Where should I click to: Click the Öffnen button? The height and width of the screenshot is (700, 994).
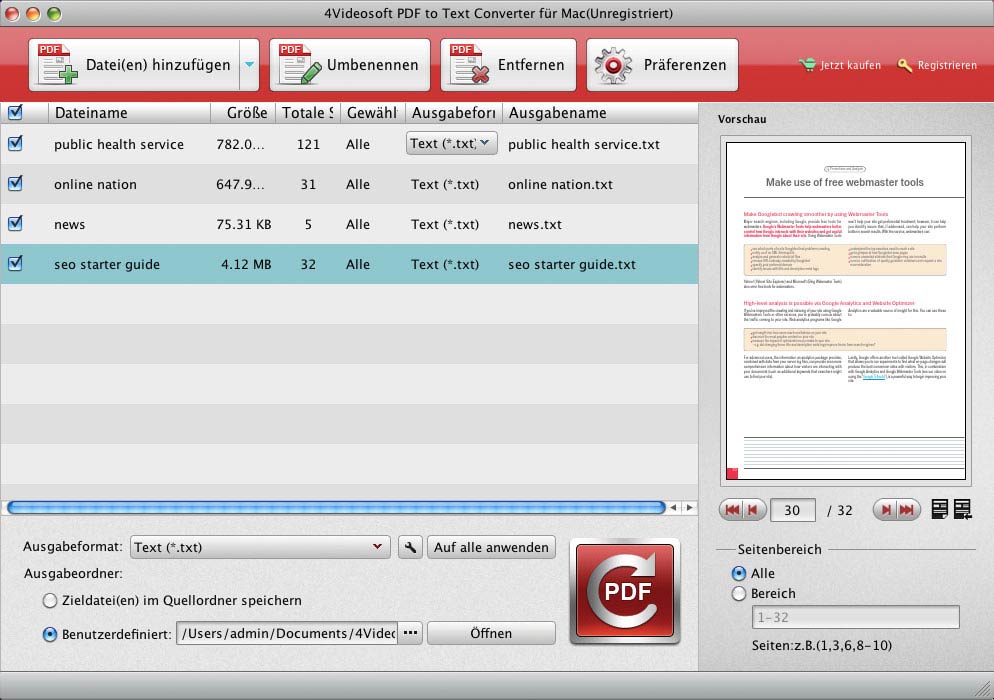(491, 633)
